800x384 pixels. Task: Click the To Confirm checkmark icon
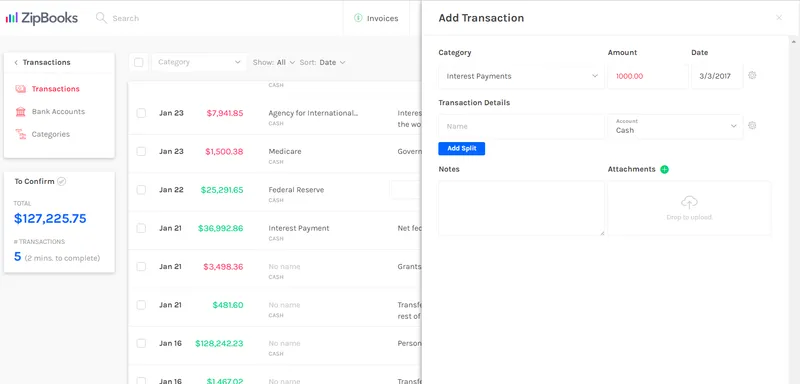(x=61, y=182)
